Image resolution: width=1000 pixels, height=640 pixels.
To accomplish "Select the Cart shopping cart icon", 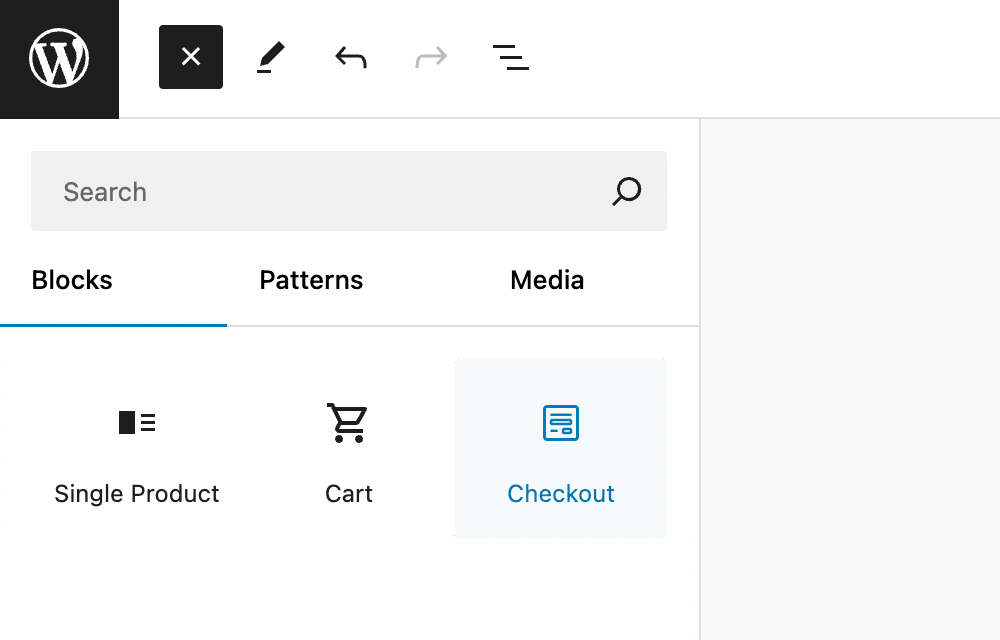I will tap(347, 422).
